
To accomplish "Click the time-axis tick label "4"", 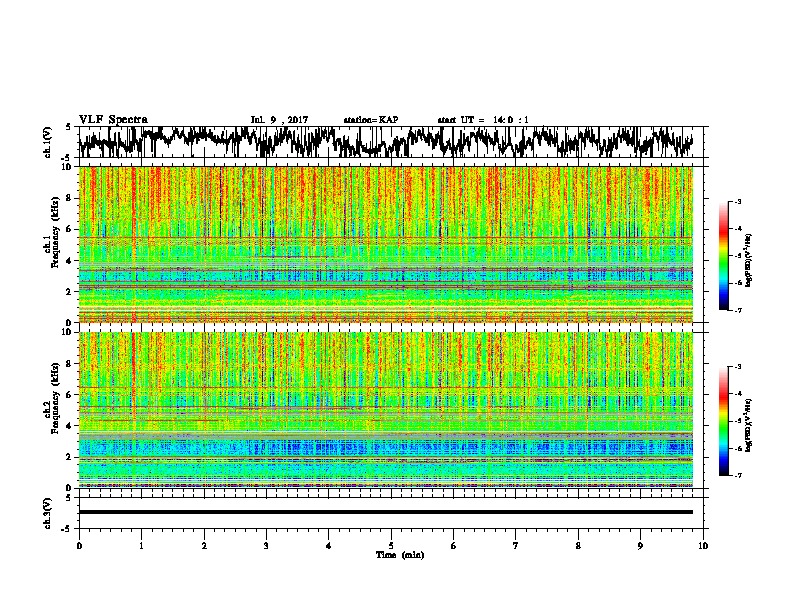I will pyautogui.click(x=329, y=546).
